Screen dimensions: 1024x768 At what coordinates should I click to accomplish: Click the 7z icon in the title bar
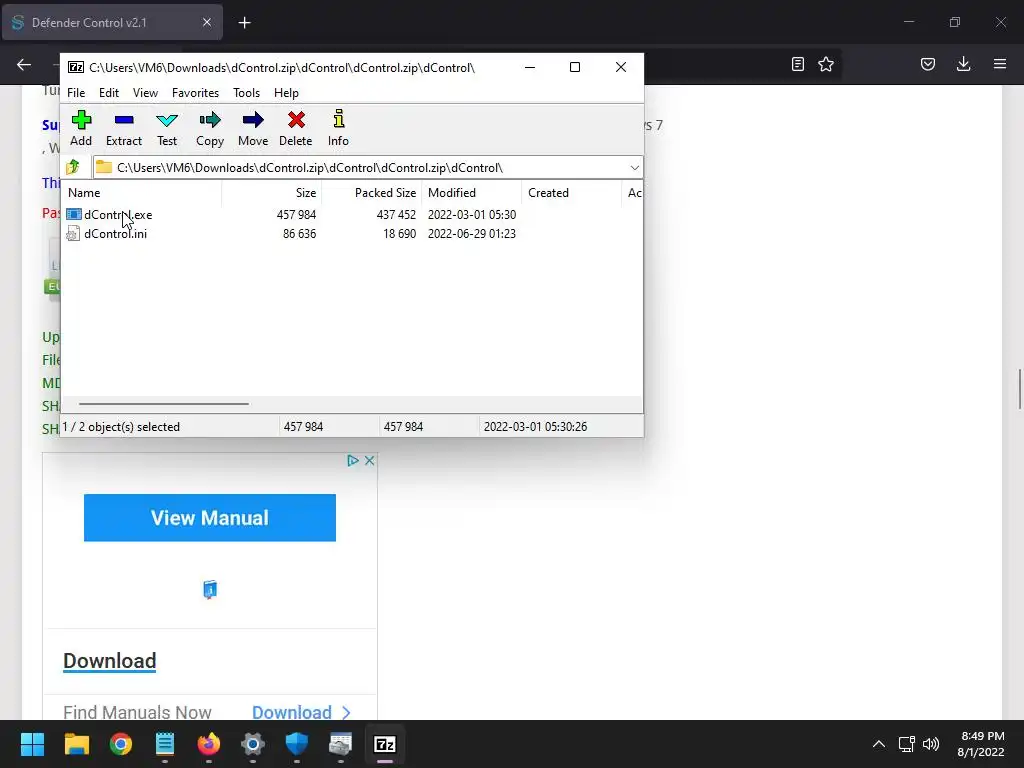pyautogui.click(x=76, y=67)
